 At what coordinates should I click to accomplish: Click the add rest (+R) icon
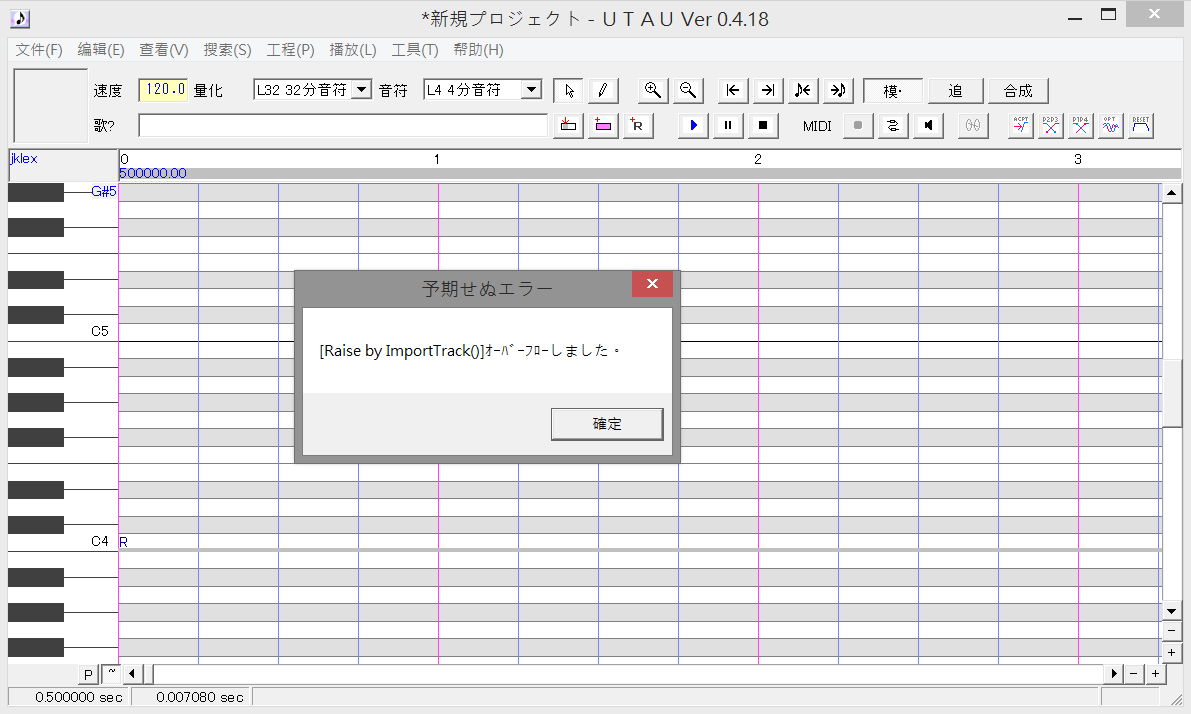tap(638, 125)
